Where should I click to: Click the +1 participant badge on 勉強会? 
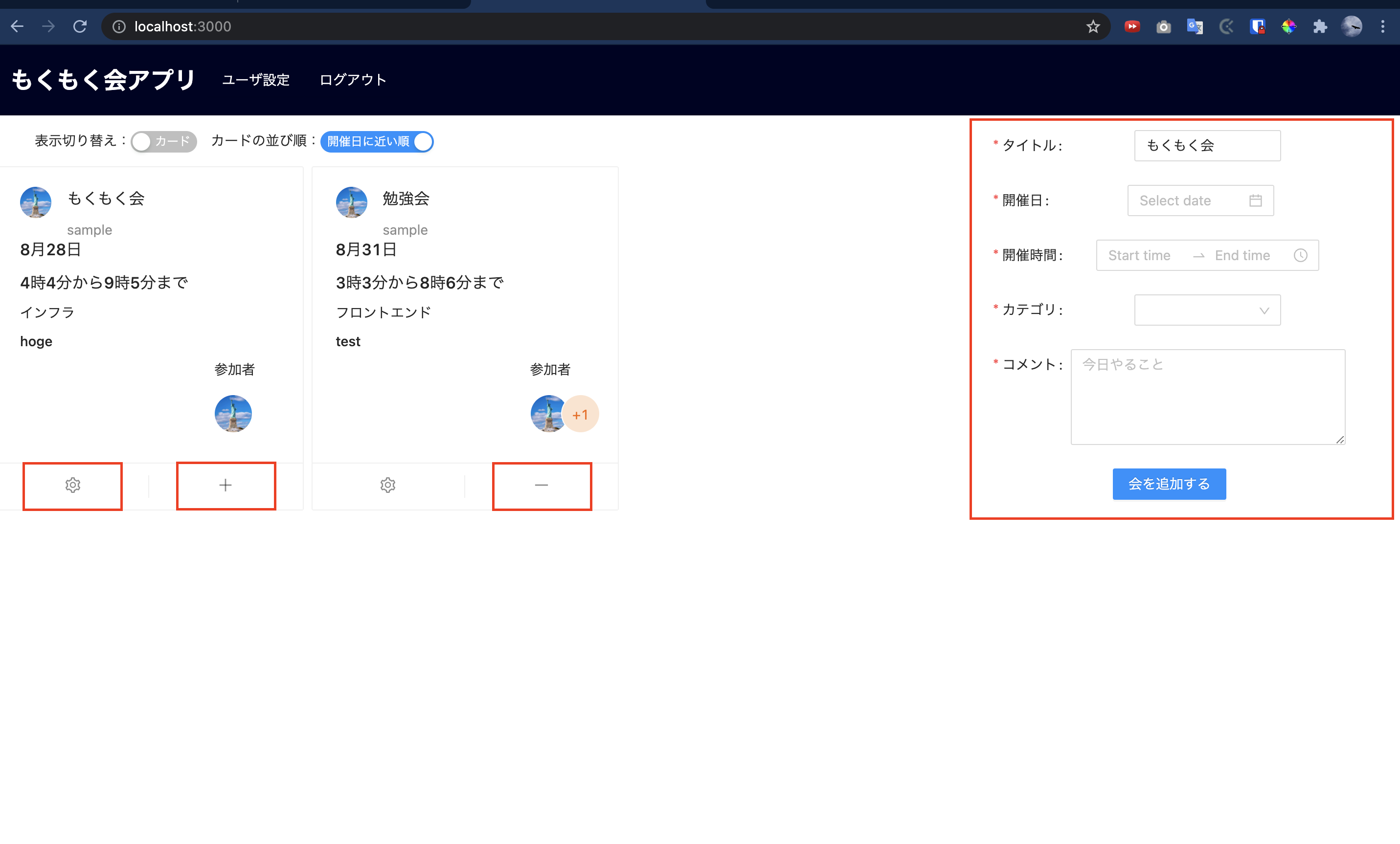(580, 414)
